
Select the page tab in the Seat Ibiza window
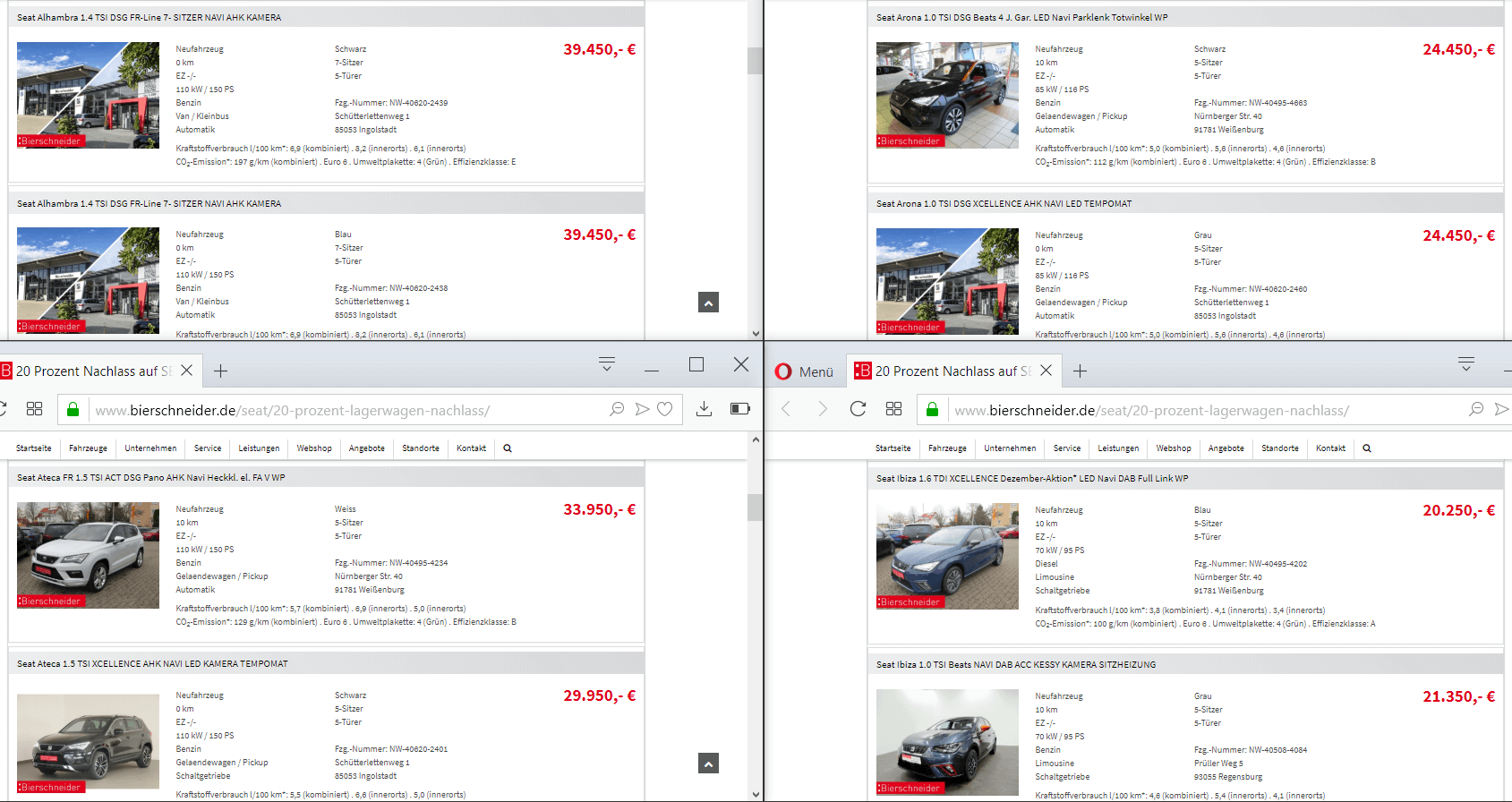pos(952,371)
